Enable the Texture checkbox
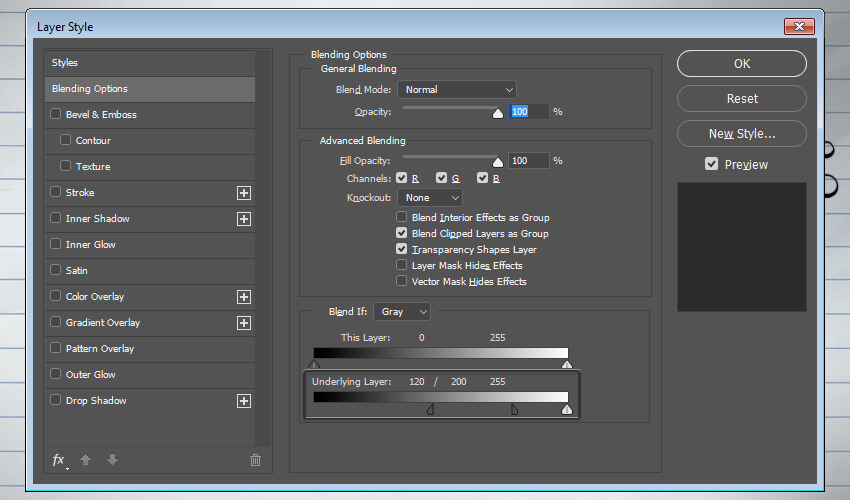850x500 pixels. point(66,166)
